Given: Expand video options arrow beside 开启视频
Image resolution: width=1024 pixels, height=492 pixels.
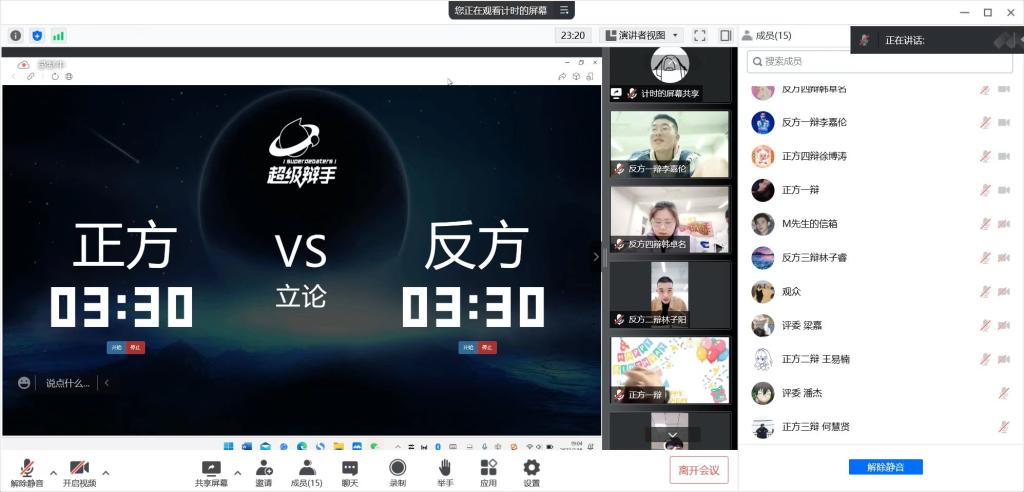Looking at the screenshot, I should tap(106, 472).
